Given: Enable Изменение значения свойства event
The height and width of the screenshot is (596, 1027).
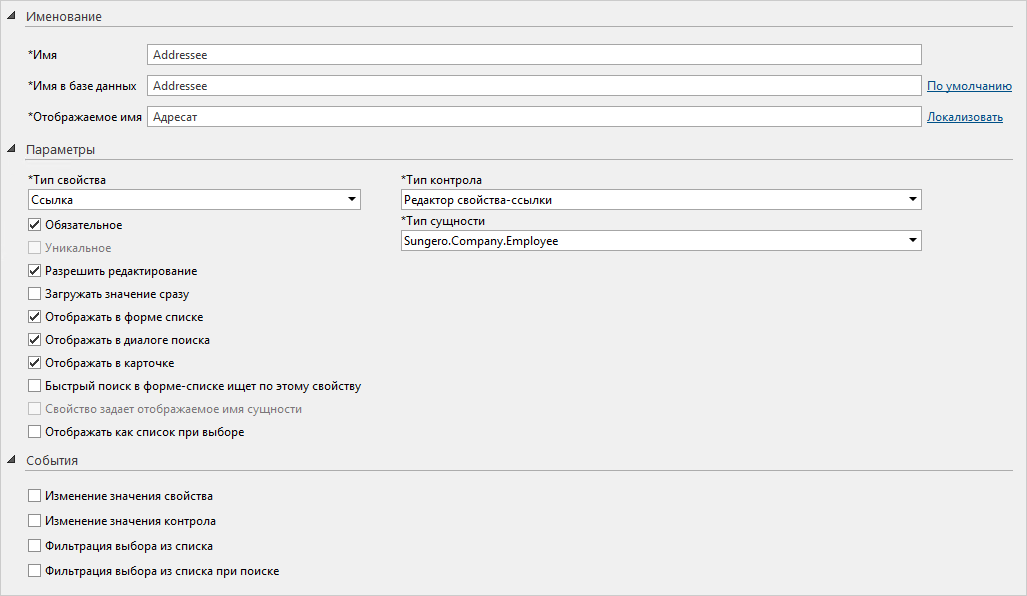Looking at the screenshot, I should (x=35, y=495).
